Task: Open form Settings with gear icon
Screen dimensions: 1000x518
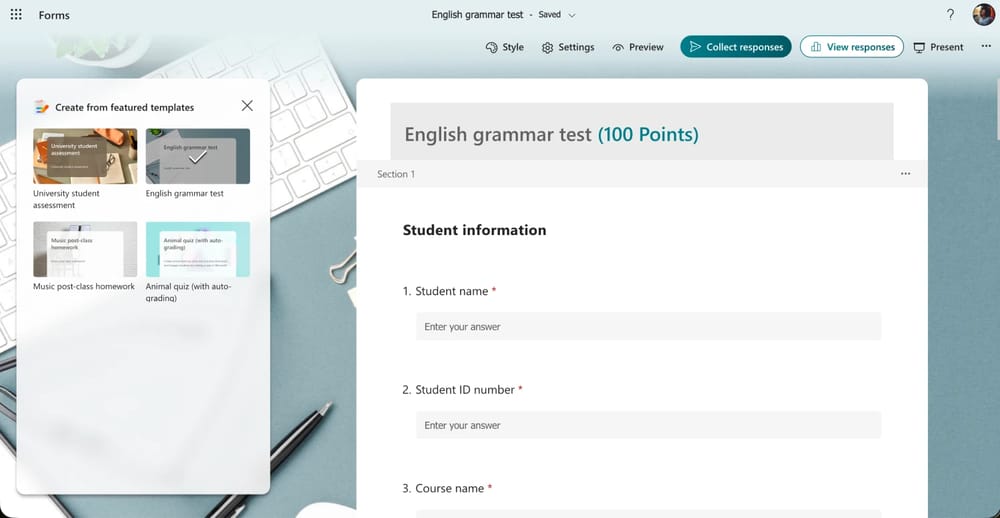Action: (568, 47)
